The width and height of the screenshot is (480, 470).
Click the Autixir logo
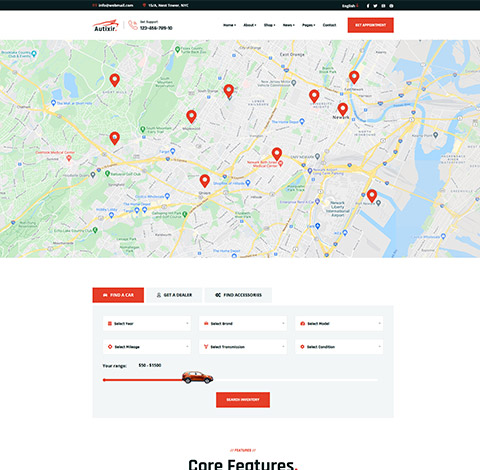(106, 25)
